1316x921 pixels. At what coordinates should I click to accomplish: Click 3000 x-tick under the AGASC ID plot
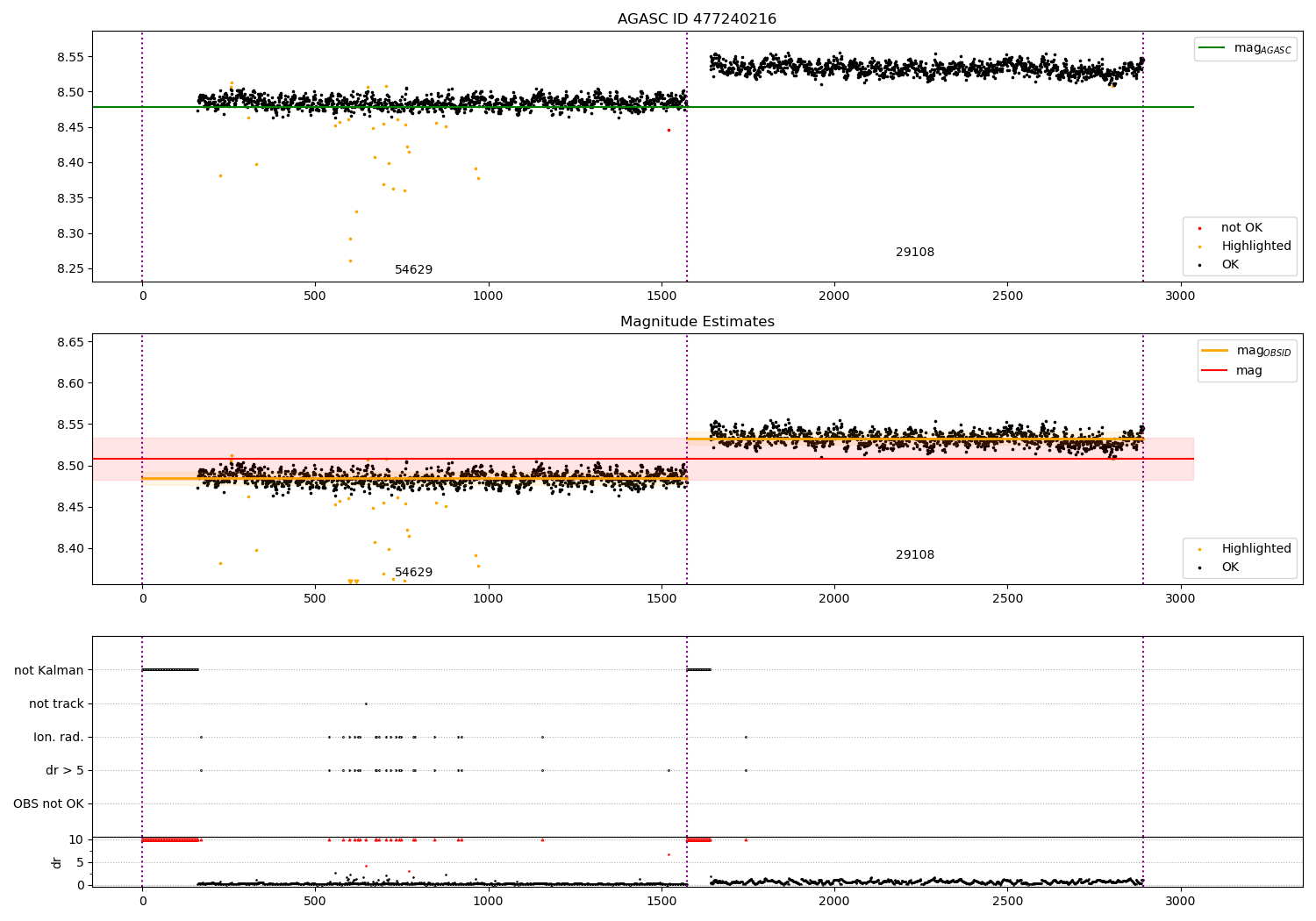tap(1180, 296)
